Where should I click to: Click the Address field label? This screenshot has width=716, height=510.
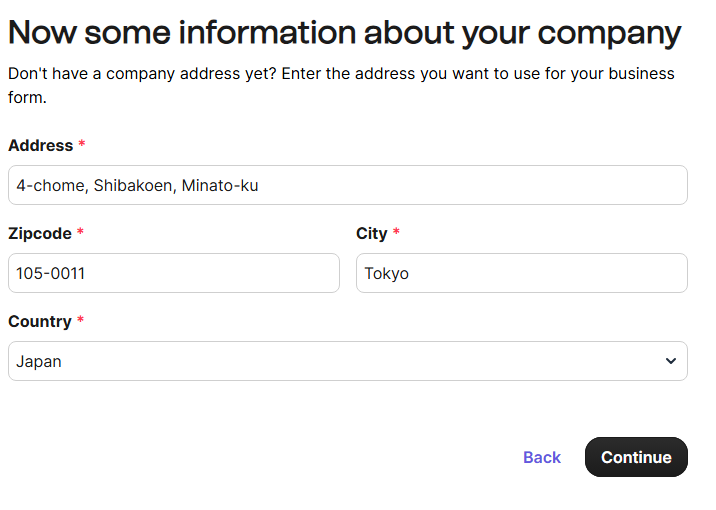coord(40,145)
